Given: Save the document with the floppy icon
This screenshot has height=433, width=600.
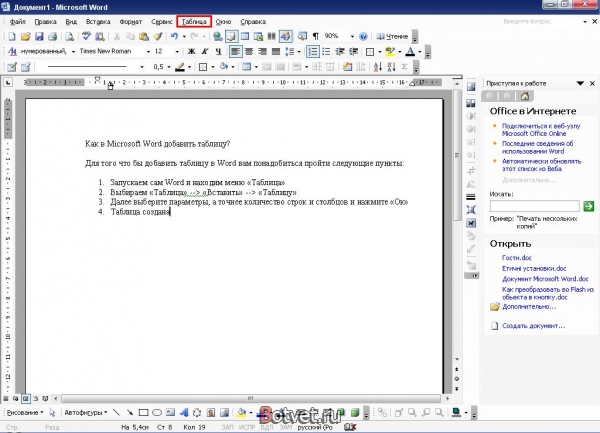Looking at the screenshot, I should pyautogui.click(x=39, y=36).
